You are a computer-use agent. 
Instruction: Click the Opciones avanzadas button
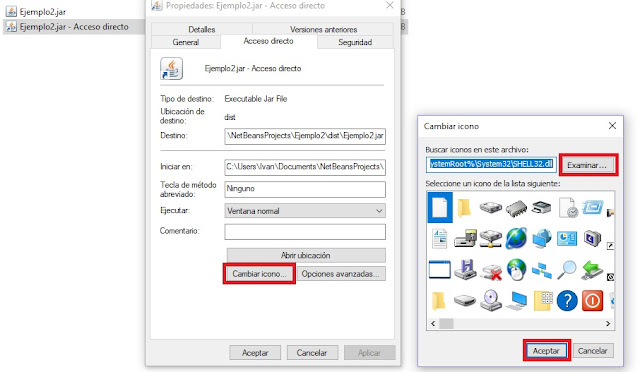341,274
